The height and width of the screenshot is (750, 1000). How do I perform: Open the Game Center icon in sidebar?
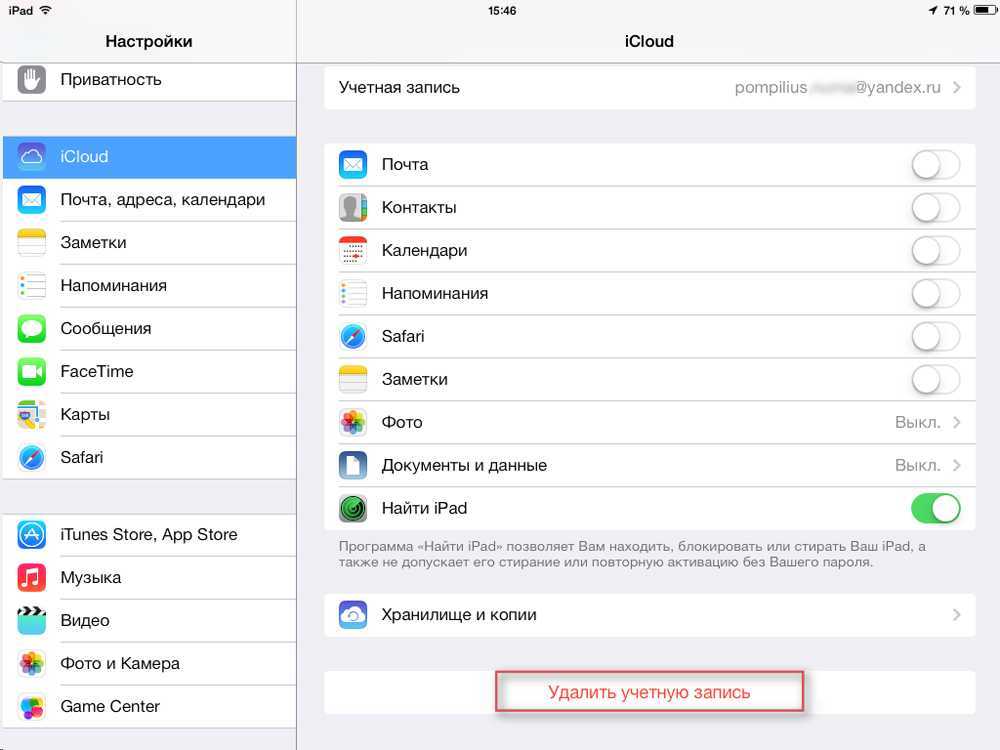[x=31, y=707]
